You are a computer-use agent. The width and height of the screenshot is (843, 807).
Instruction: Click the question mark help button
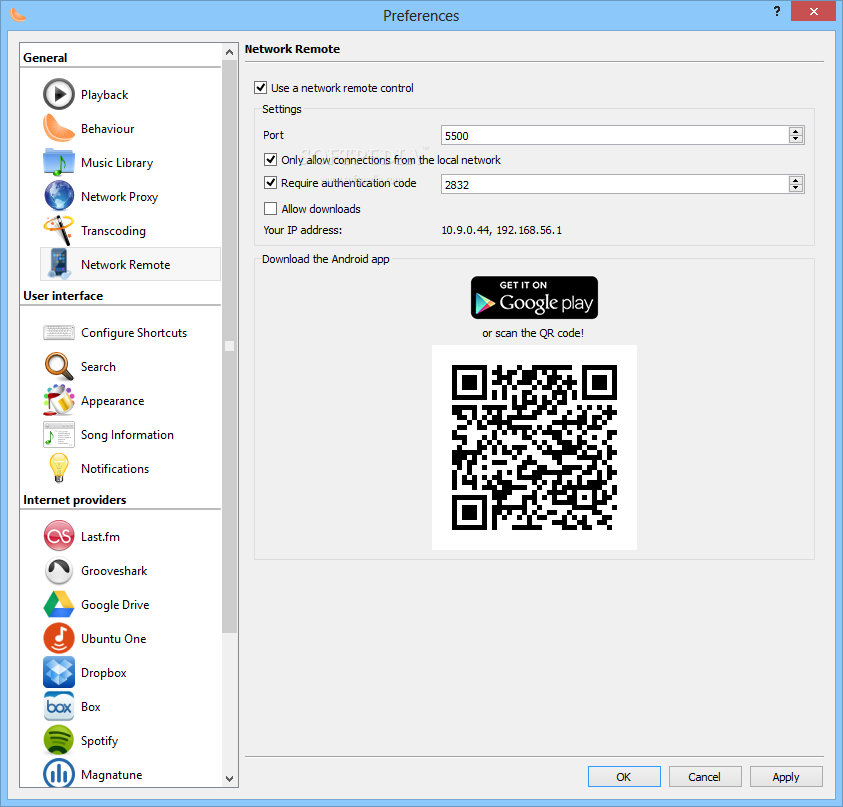777,11
